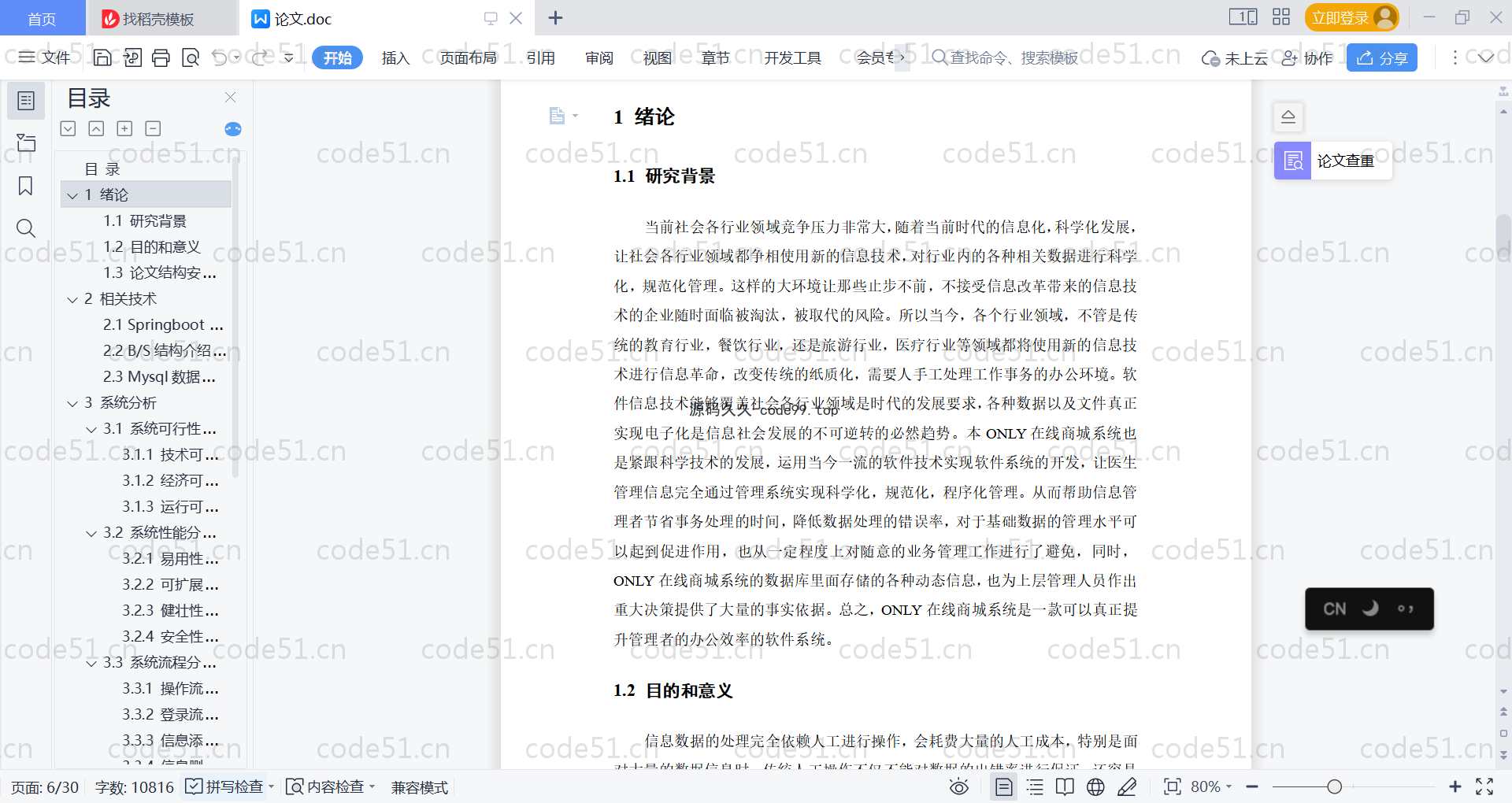
Task: Collapse the 3 系统分析 outline section
Action: pyautogui.click(x=72, y=403)
